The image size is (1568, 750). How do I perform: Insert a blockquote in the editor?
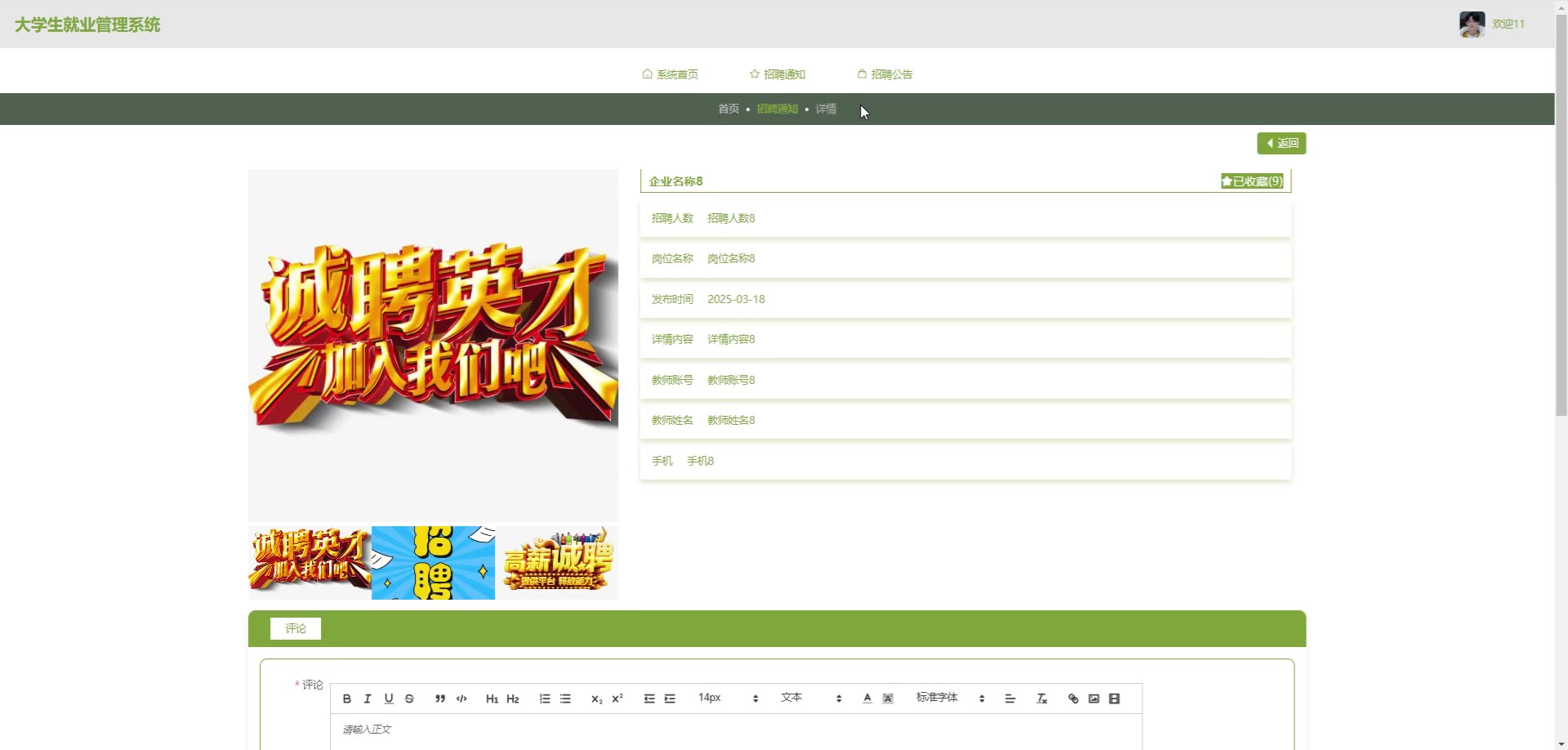coord(440,699)
